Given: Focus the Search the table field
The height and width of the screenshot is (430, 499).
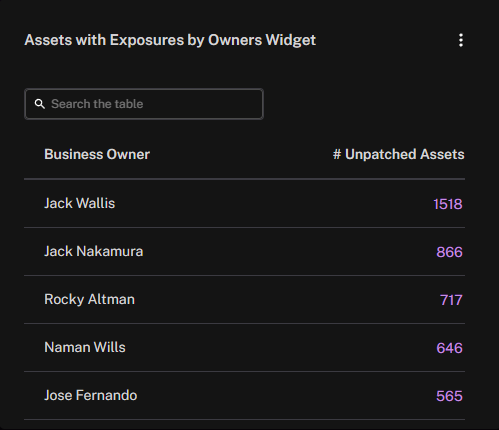Looking at the screenshot, I should tap(144, 104).
